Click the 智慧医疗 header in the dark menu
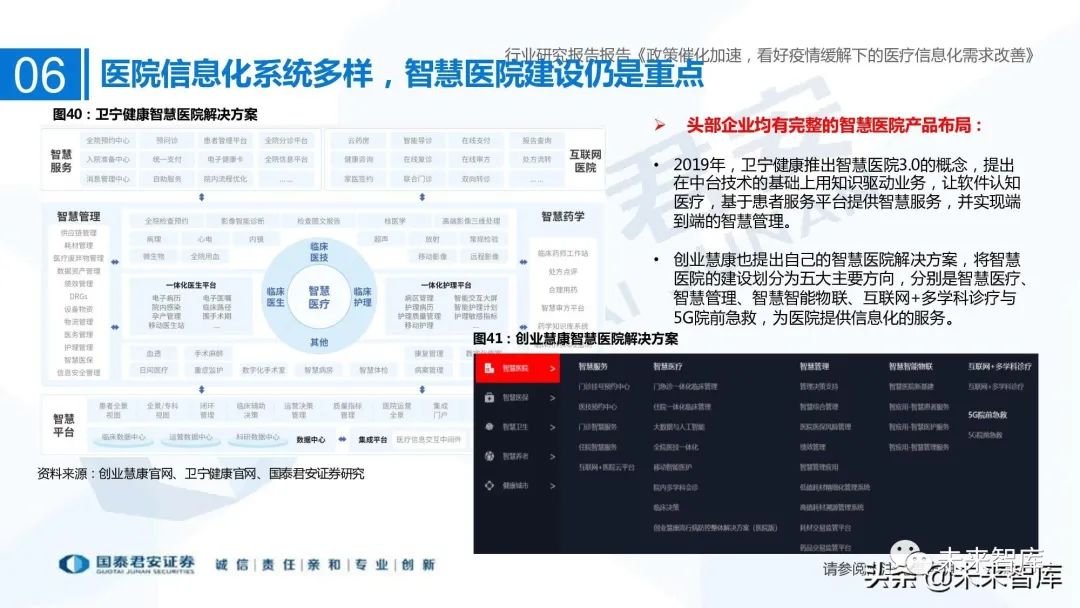This screenshot has height=608, width=1080. [667, 366]
